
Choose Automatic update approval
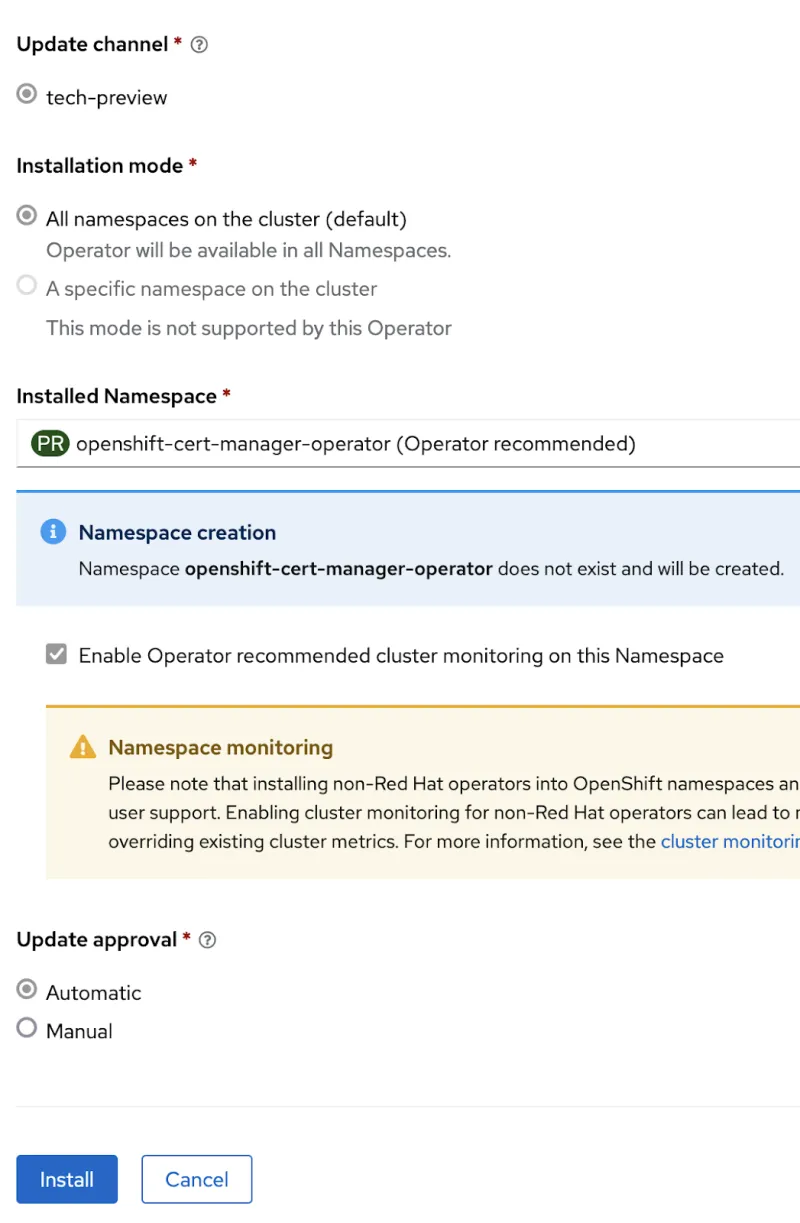coord(28,991)
